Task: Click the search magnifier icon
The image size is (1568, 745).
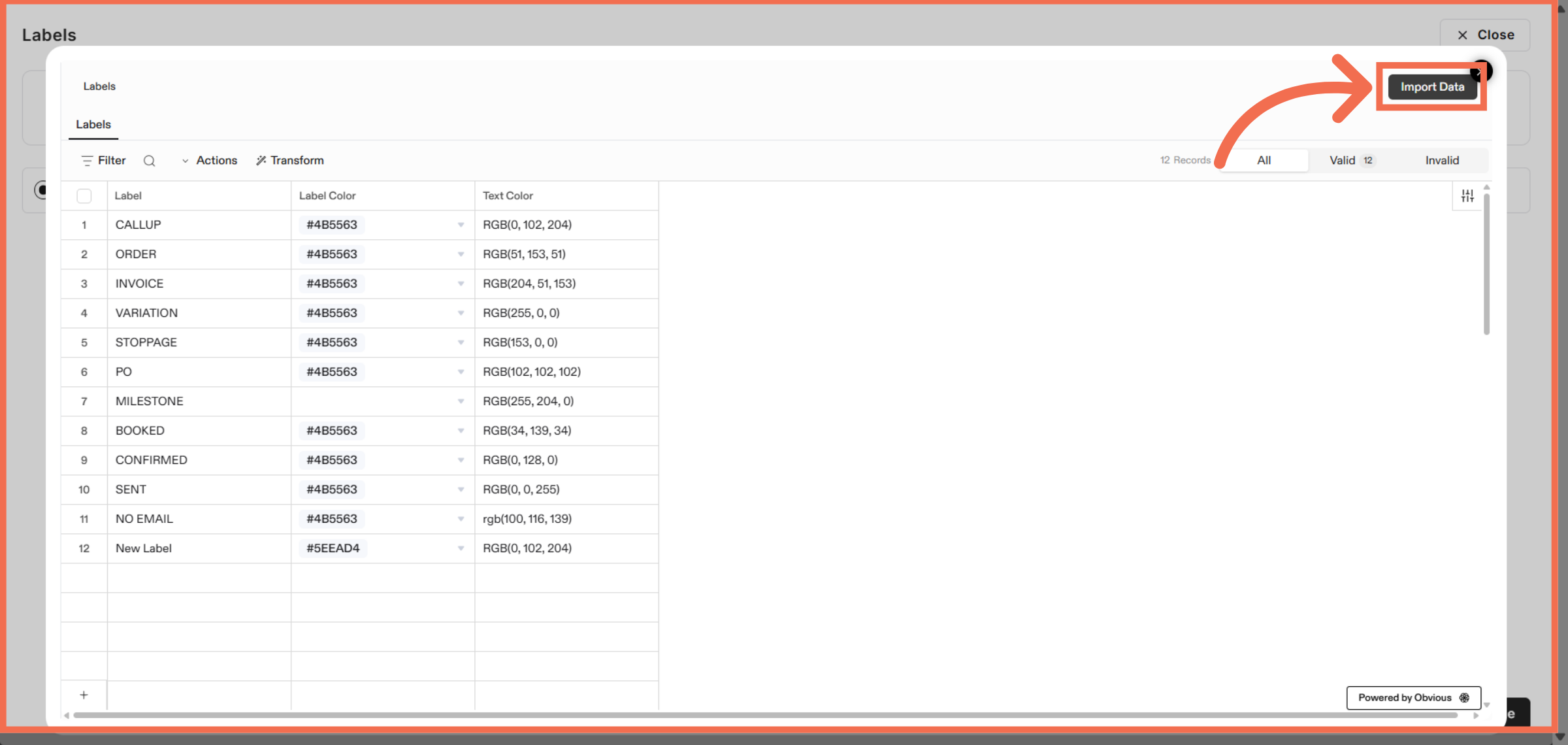Action: click(149, 160)
